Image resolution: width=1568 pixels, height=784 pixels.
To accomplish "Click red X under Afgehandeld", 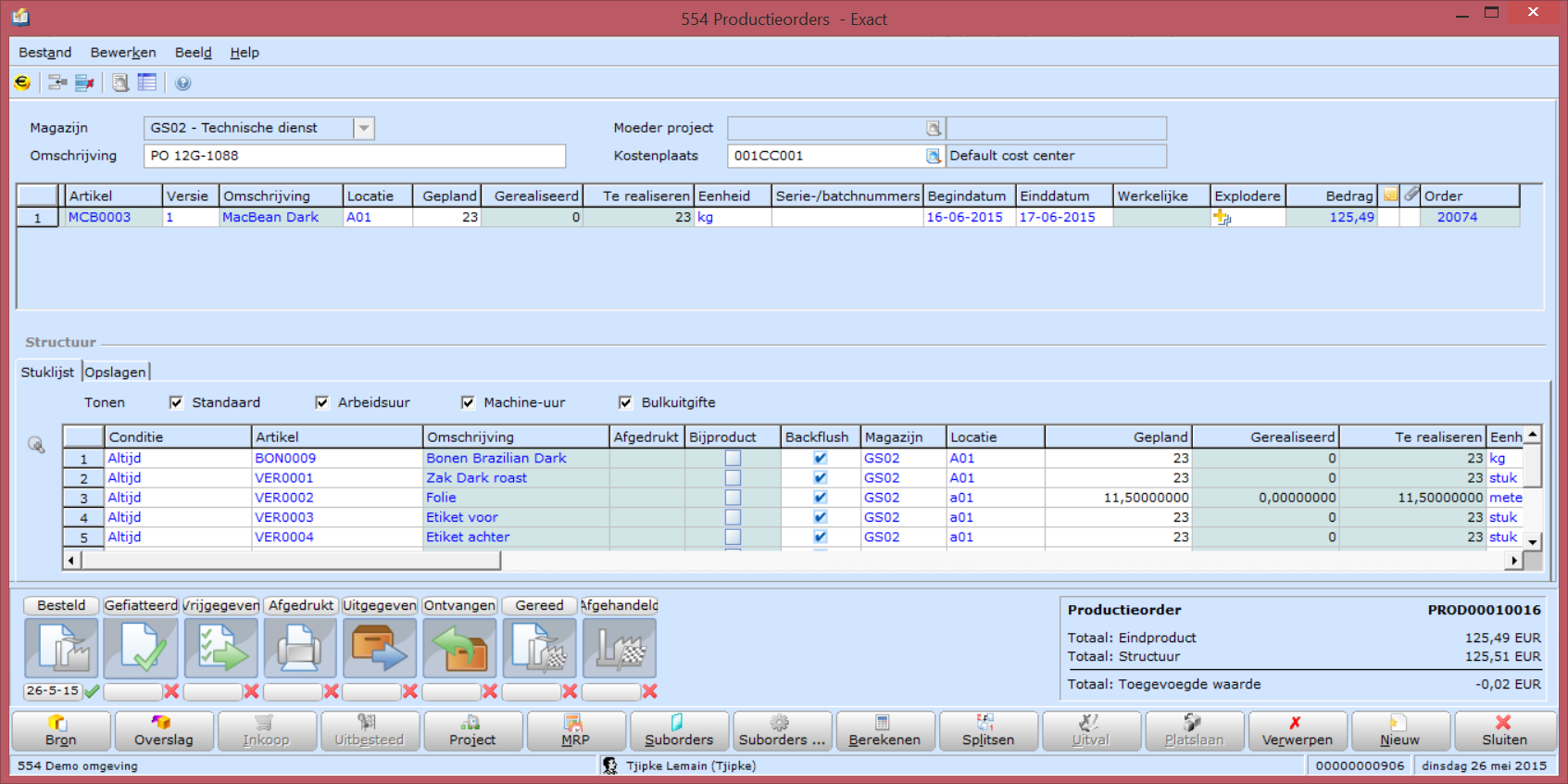I will click(650, 691).
